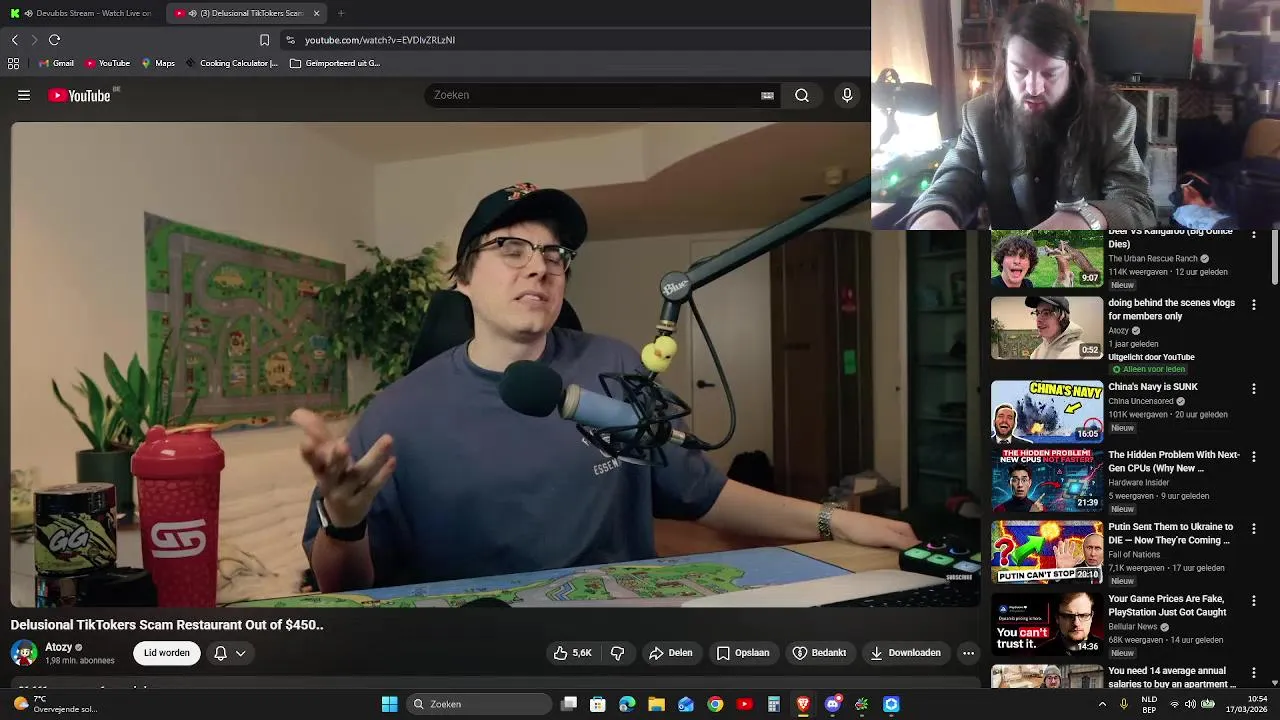Click the Hardware Insider channel name
Image resolution: width=1280 pixels, height=720 pixels.
click(x=1139, y=482)
